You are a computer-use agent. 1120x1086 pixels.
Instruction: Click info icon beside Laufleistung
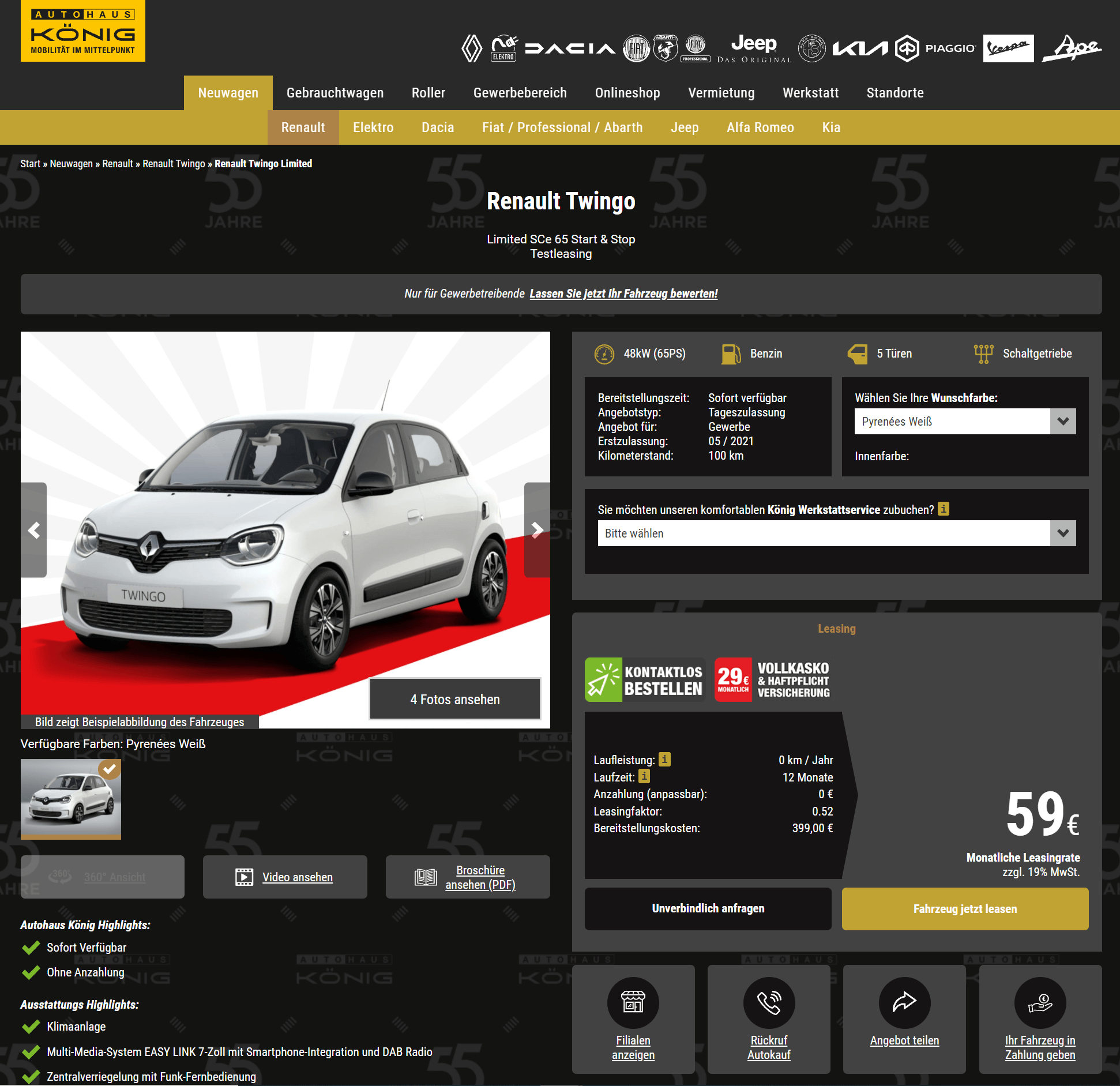[x=664, y=759]
